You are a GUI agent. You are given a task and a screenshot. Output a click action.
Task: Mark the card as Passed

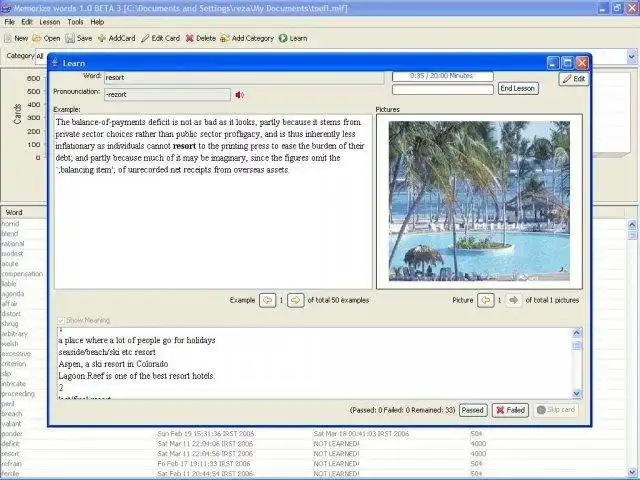click(473, 410)
